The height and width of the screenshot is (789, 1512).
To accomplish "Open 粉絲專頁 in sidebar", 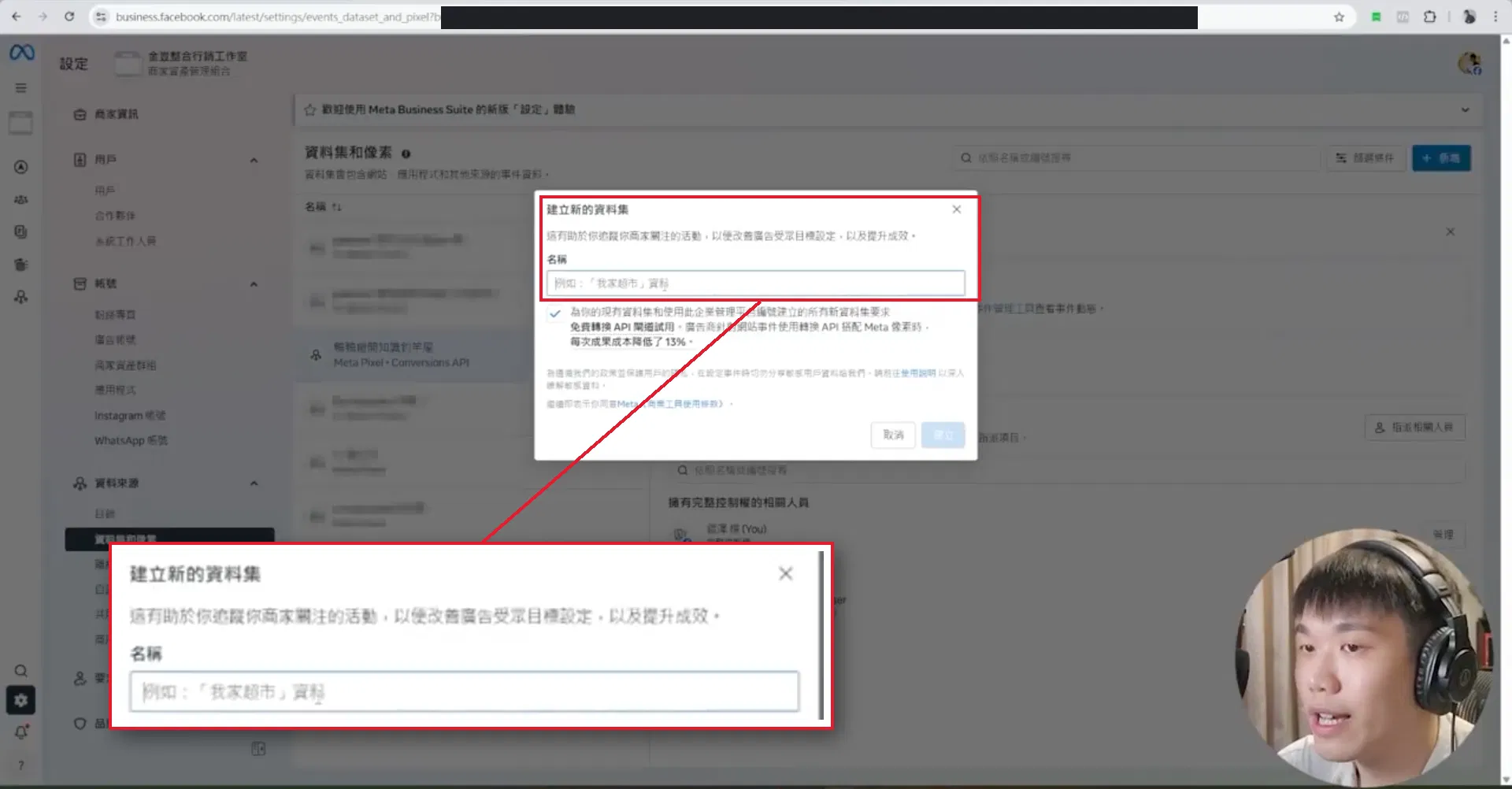I will pos(115,315).
